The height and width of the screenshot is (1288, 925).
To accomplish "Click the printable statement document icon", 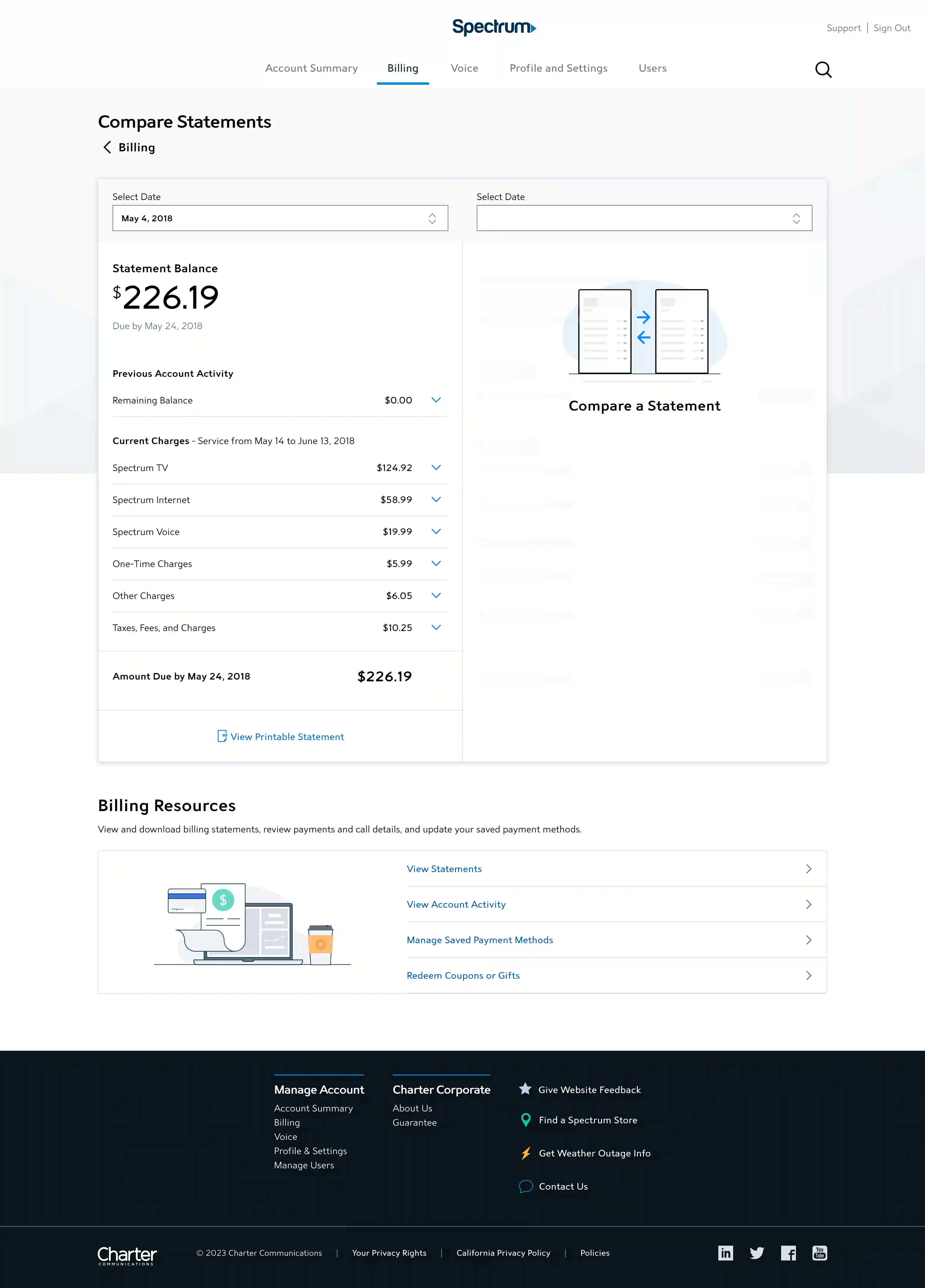I will click(x=222, y=736).
